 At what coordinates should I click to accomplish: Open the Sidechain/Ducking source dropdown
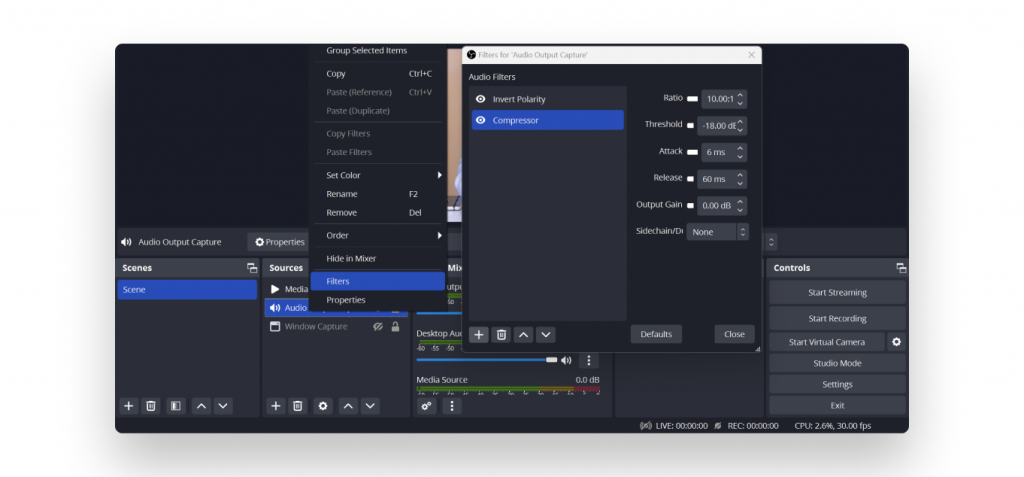coord(717,232)
